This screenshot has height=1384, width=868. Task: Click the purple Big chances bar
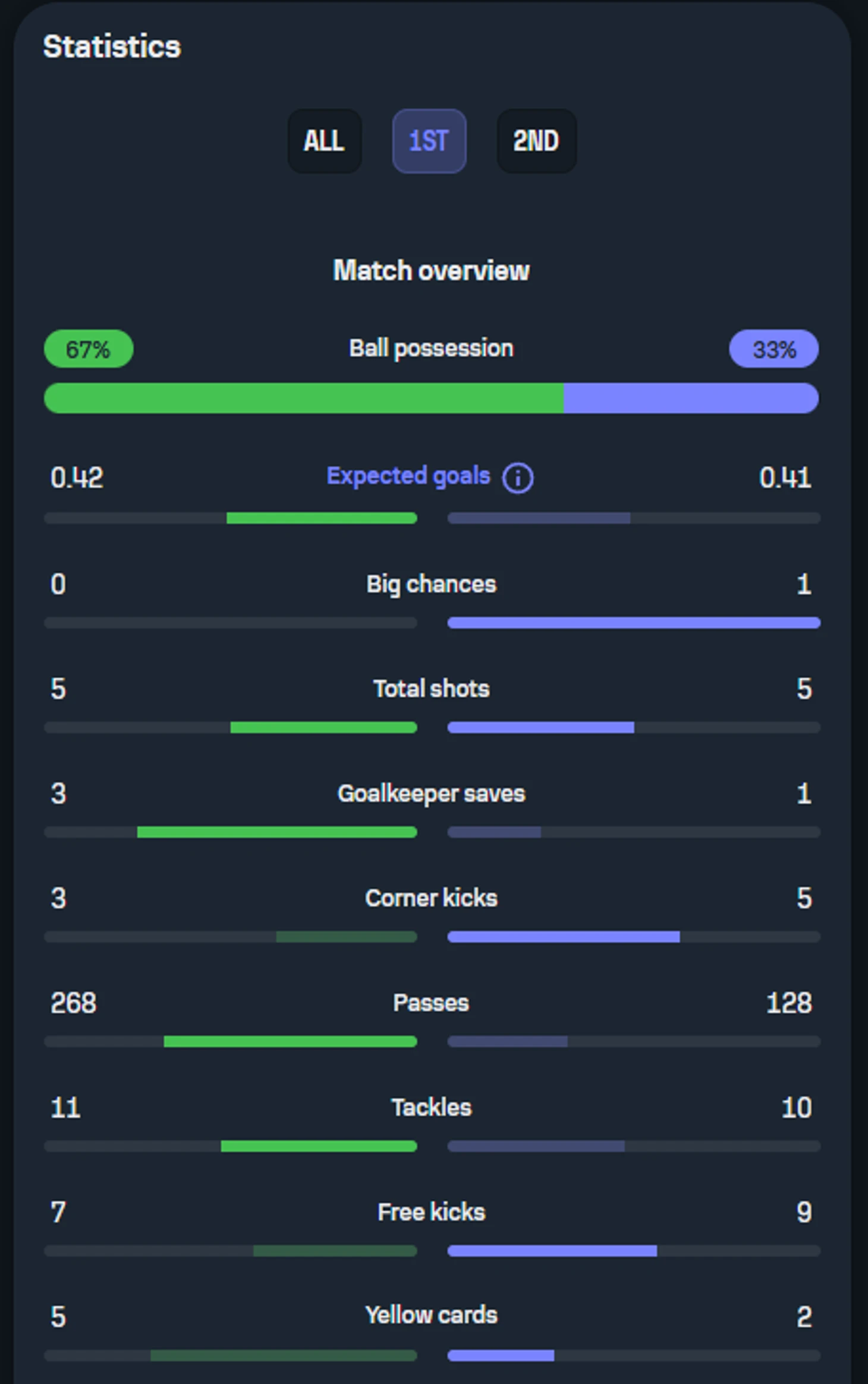[x=634, y=623]
